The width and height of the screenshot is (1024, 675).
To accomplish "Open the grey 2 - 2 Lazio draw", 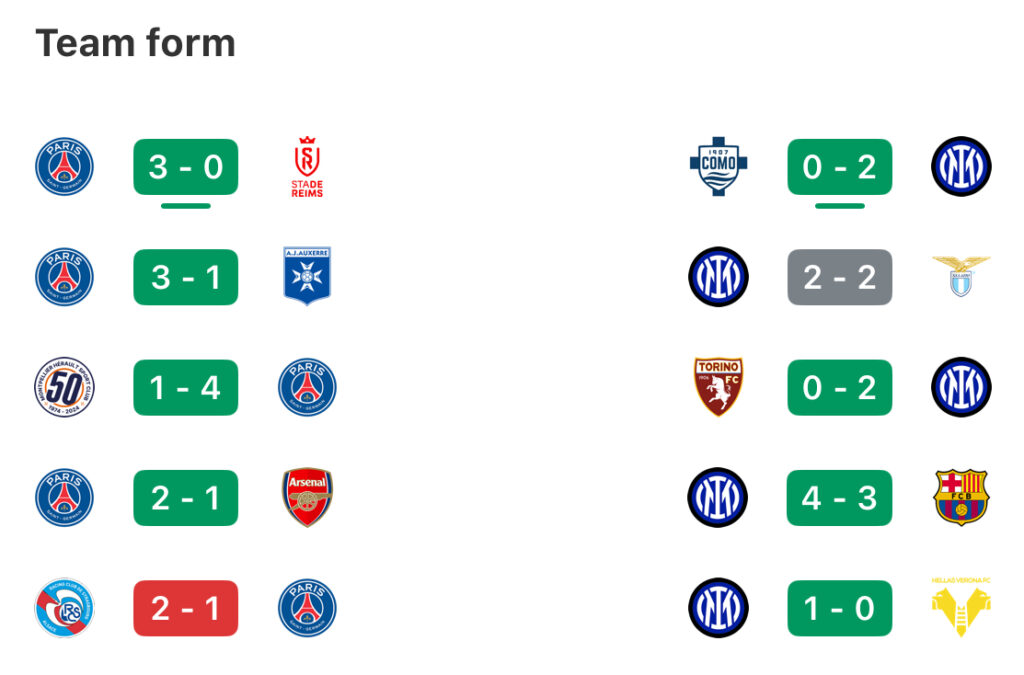I will point(840,277).
